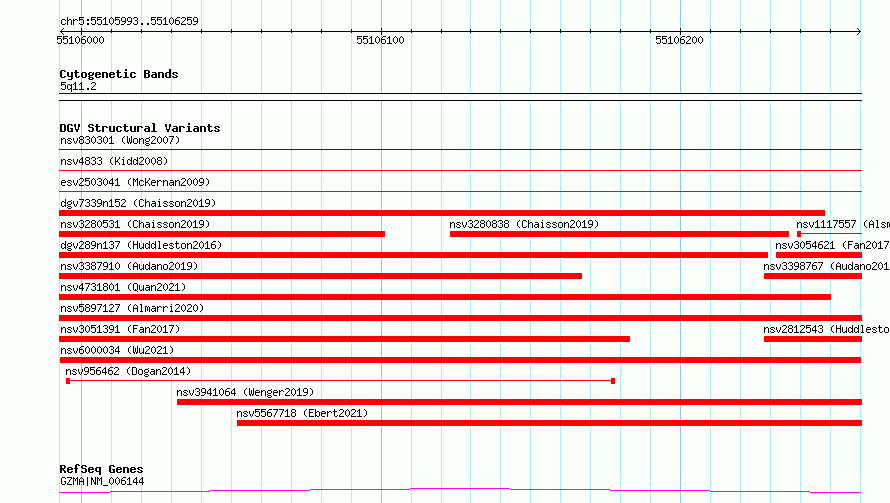Viewport: 890px width, 503px height.
Task: Click the red bar under nsv3280531
Action: pyautogui.click(x=222, y=234)
